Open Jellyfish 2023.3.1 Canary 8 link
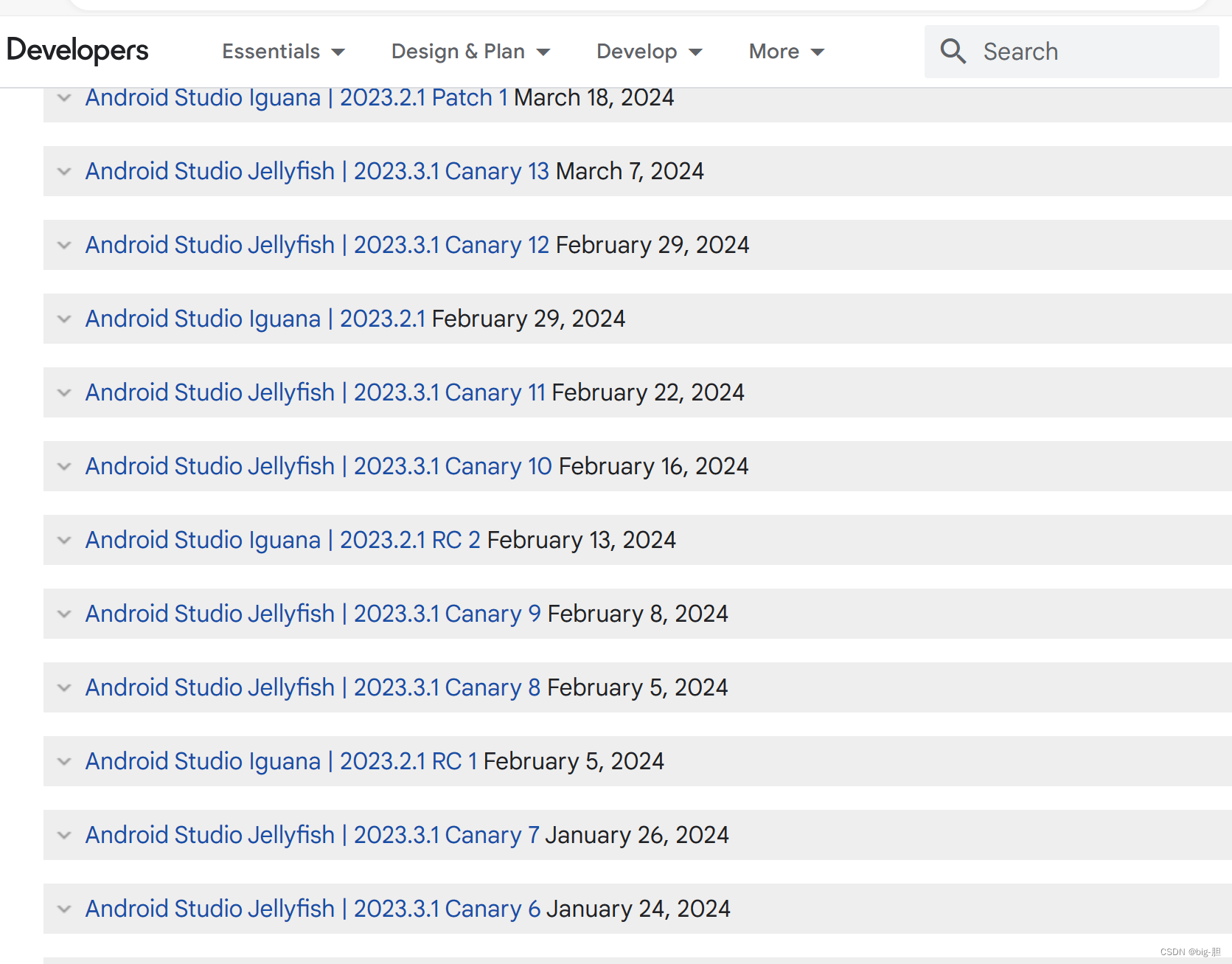This screenshot has width=1232, height=964. pos(313,687)
